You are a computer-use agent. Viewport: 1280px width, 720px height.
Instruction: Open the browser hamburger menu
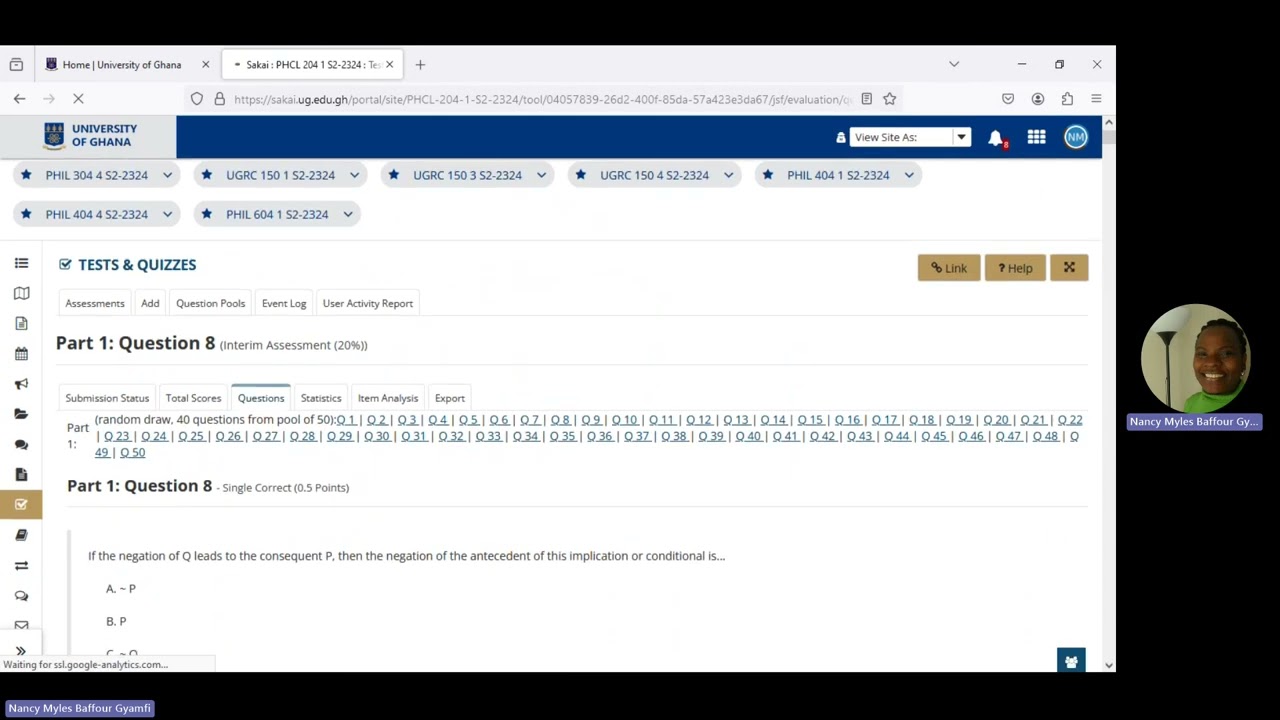[x=1096, y=99]
